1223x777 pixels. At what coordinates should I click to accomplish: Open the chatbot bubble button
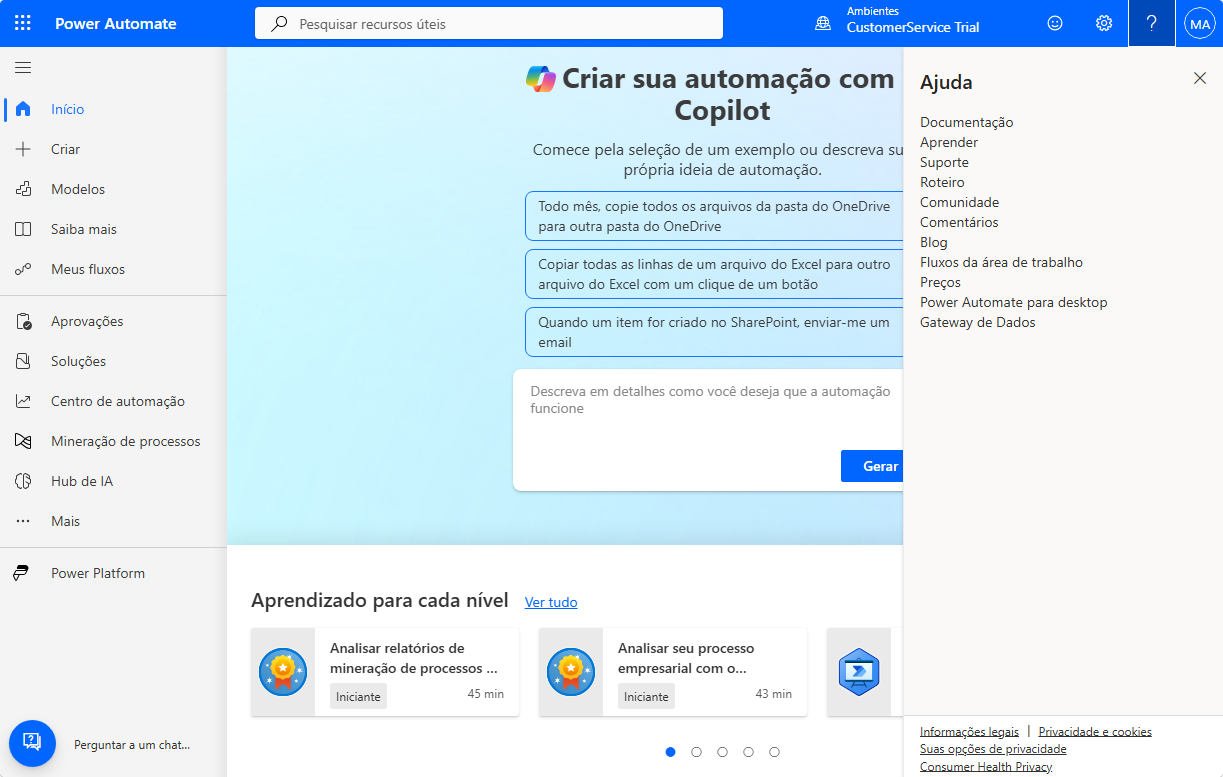(x=32, y=743)
